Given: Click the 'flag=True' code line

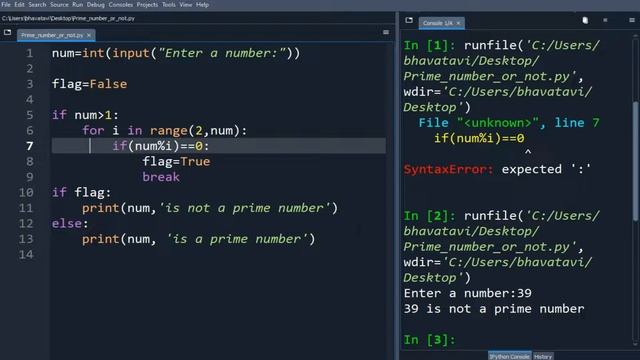Looking at the screenshot, I should point(176,162).
